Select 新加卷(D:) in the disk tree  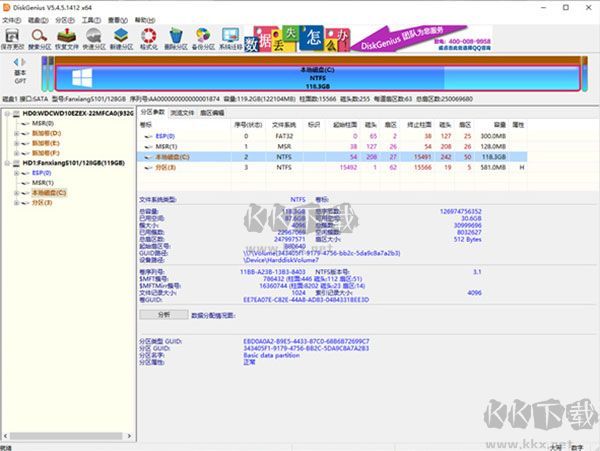46,134
